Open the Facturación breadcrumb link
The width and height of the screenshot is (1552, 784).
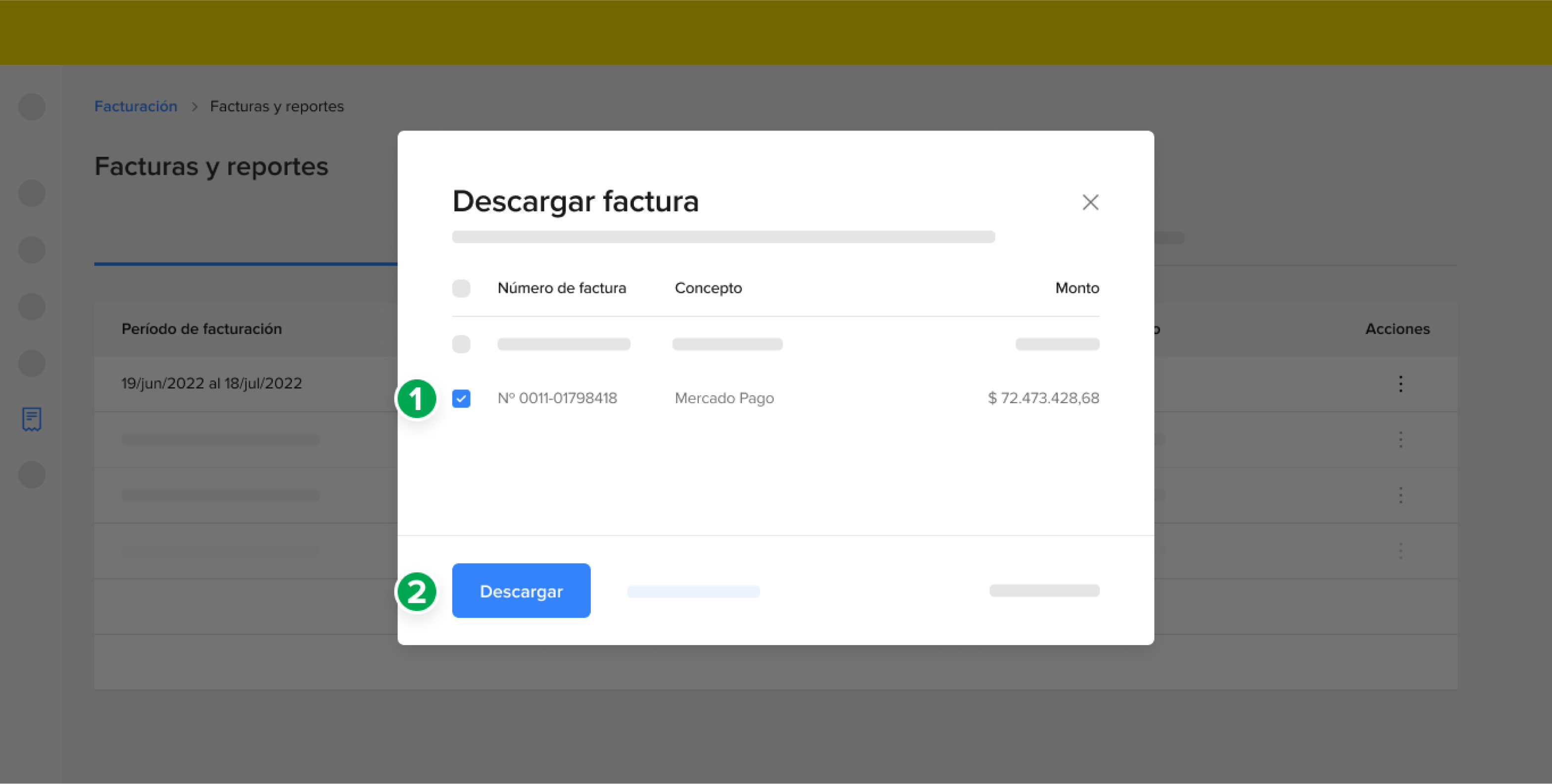[x=136, y=106]
